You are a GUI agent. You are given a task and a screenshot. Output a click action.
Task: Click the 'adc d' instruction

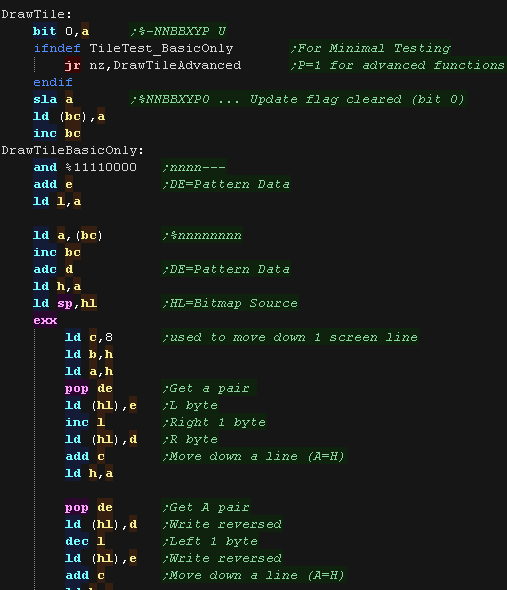point(53,269)
